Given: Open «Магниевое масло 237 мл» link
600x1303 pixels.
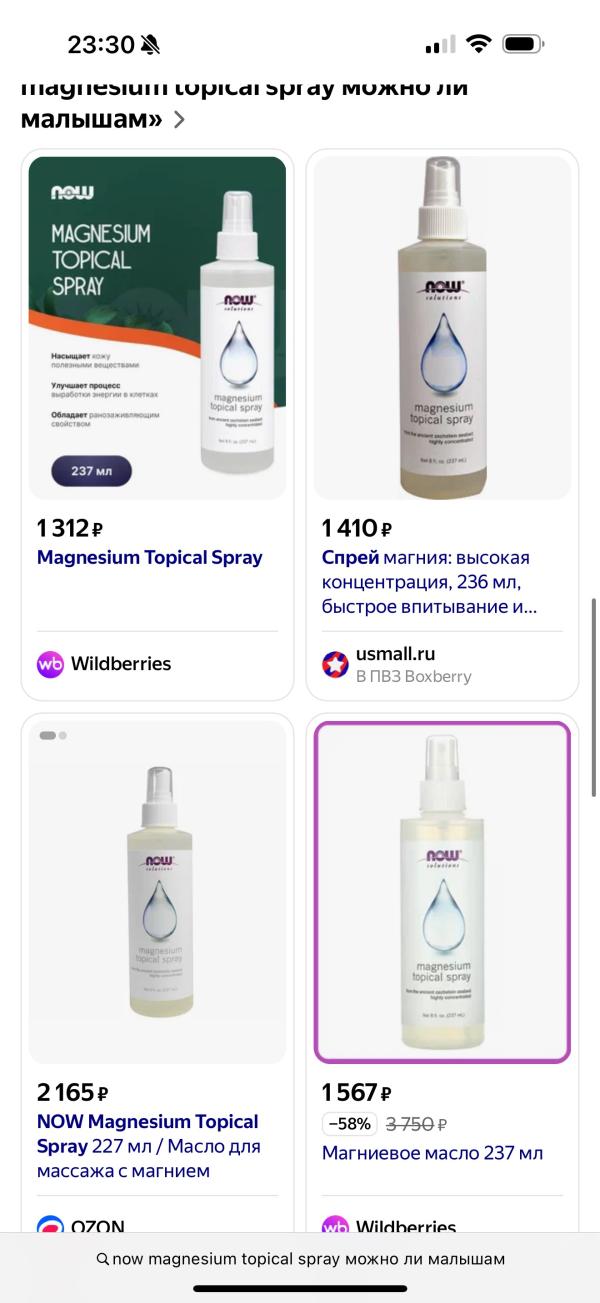Looking at the screenshot, I should [433, 1153].
